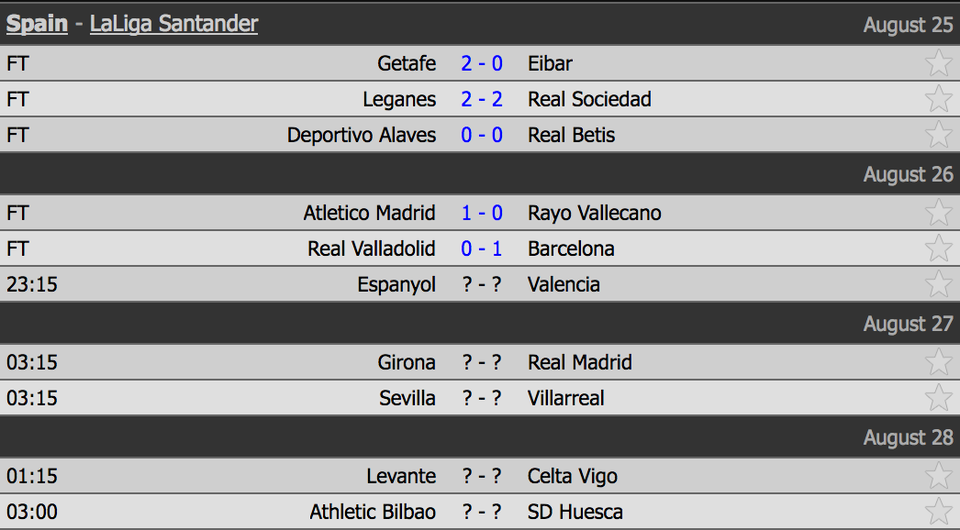Viewport: 960px width, 530px height.
Task: Favorite the Leganes vs Real Sociedad match
Action: (x=938, y=99)
